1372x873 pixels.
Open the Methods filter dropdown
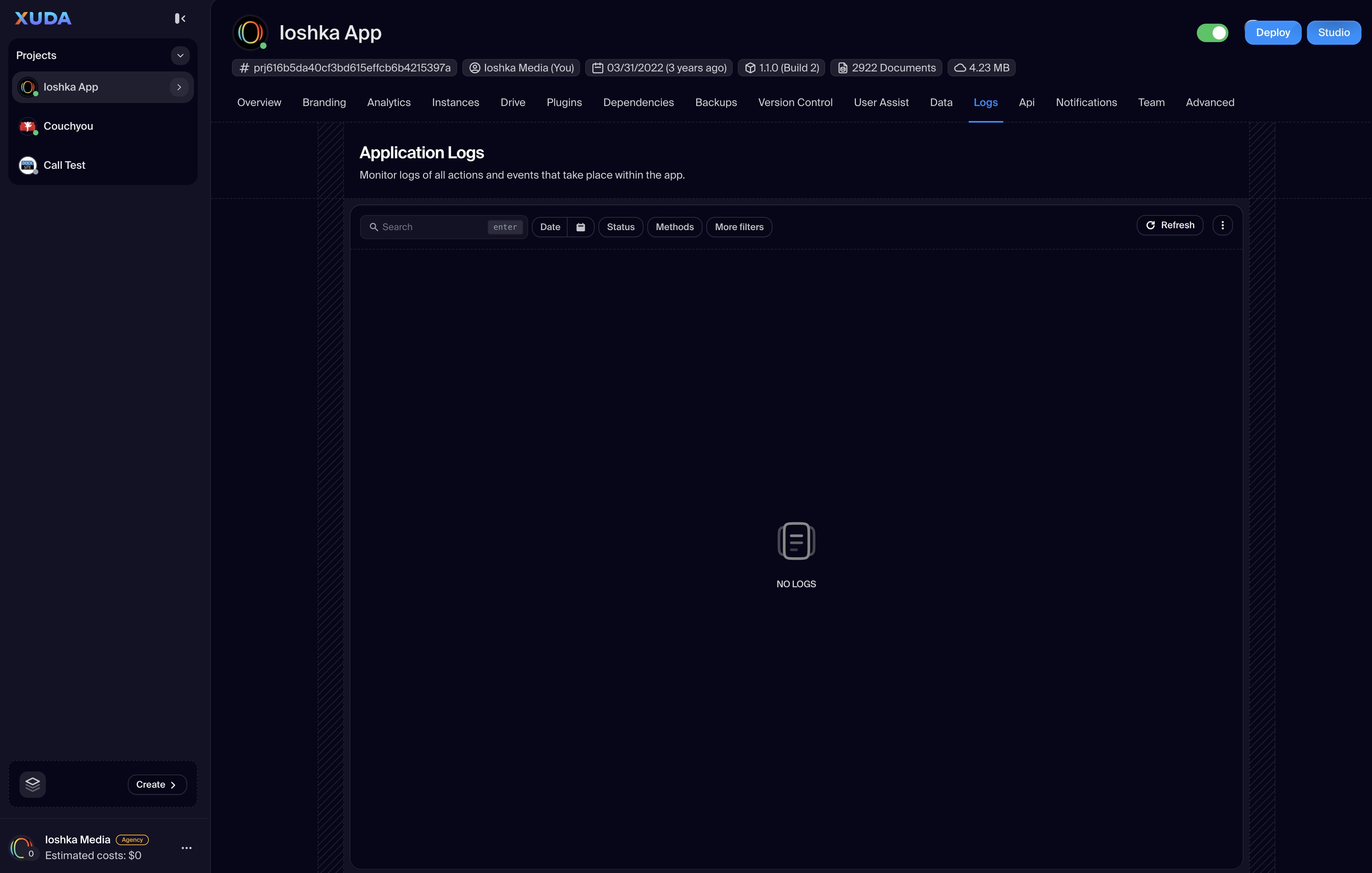(674, 227)
